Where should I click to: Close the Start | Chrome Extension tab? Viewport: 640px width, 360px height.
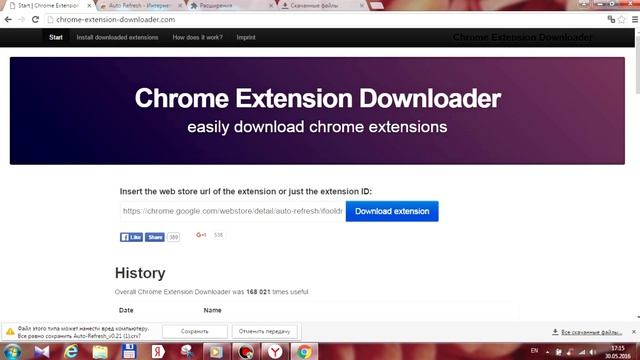coord(89,6)
